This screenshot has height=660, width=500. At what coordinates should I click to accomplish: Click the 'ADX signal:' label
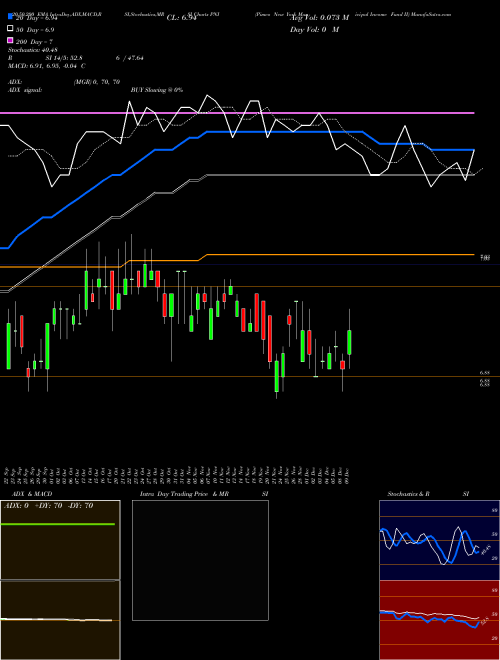click(x=25, y=90)
